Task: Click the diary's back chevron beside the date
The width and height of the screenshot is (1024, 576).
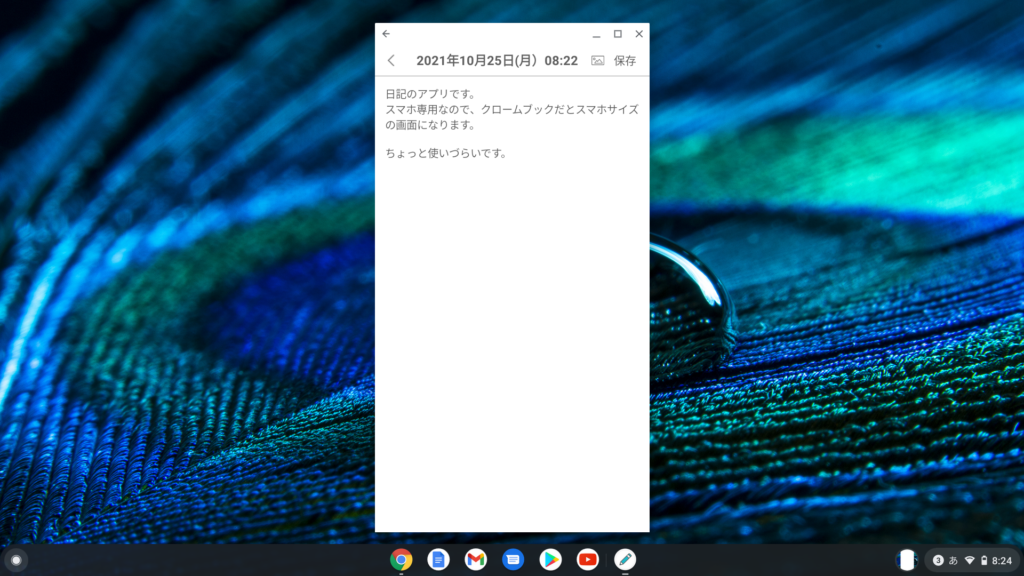Action: point(391,61)
